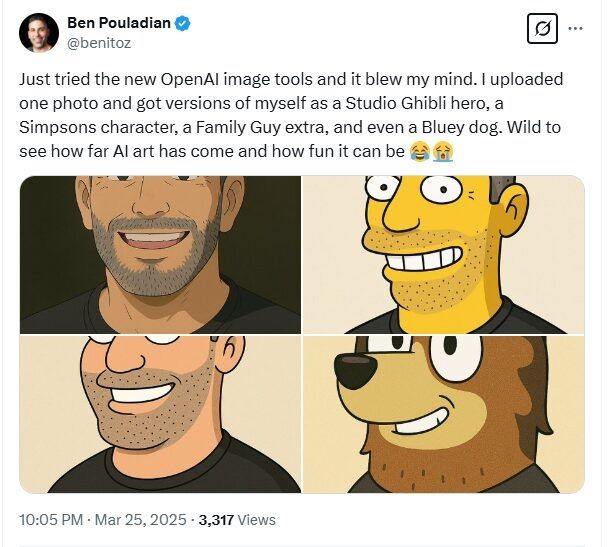
Task: Expand the brown Bluey dog image
Action: 443,414
